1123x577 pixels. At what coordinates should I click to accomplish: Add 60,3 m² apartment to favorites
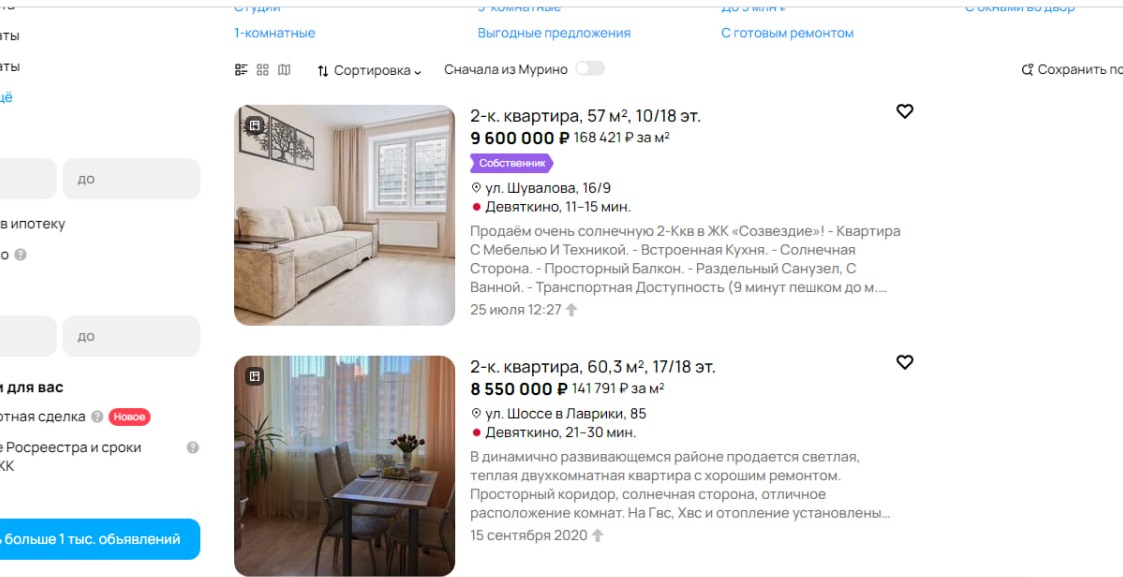[x=905, y=362]
